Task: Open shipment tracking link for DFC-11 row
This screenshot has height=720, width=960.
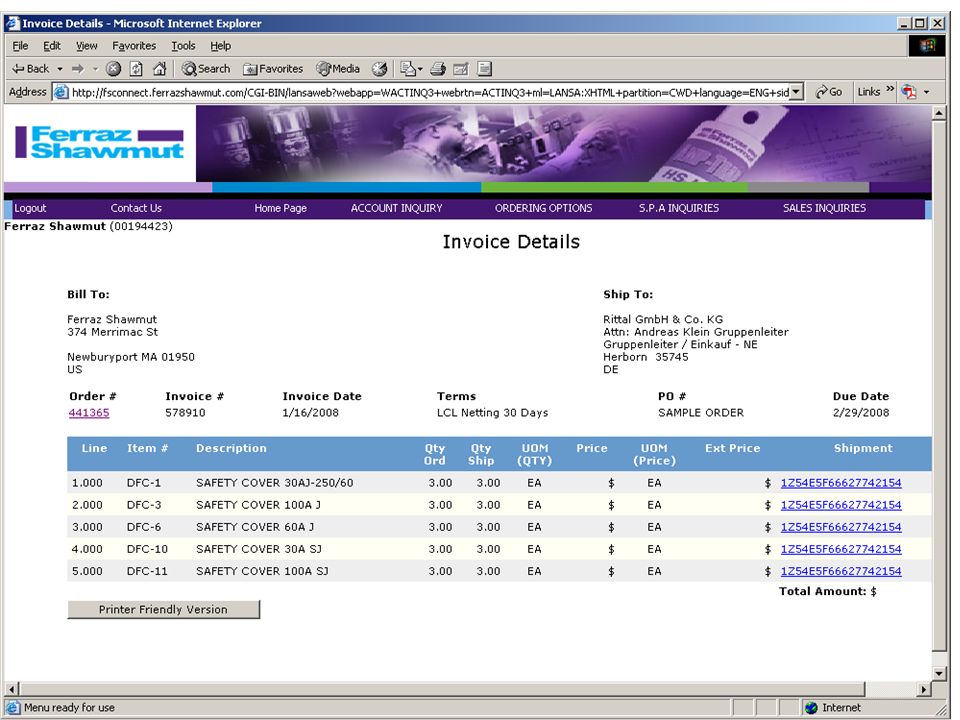Action: pos(841,571)
